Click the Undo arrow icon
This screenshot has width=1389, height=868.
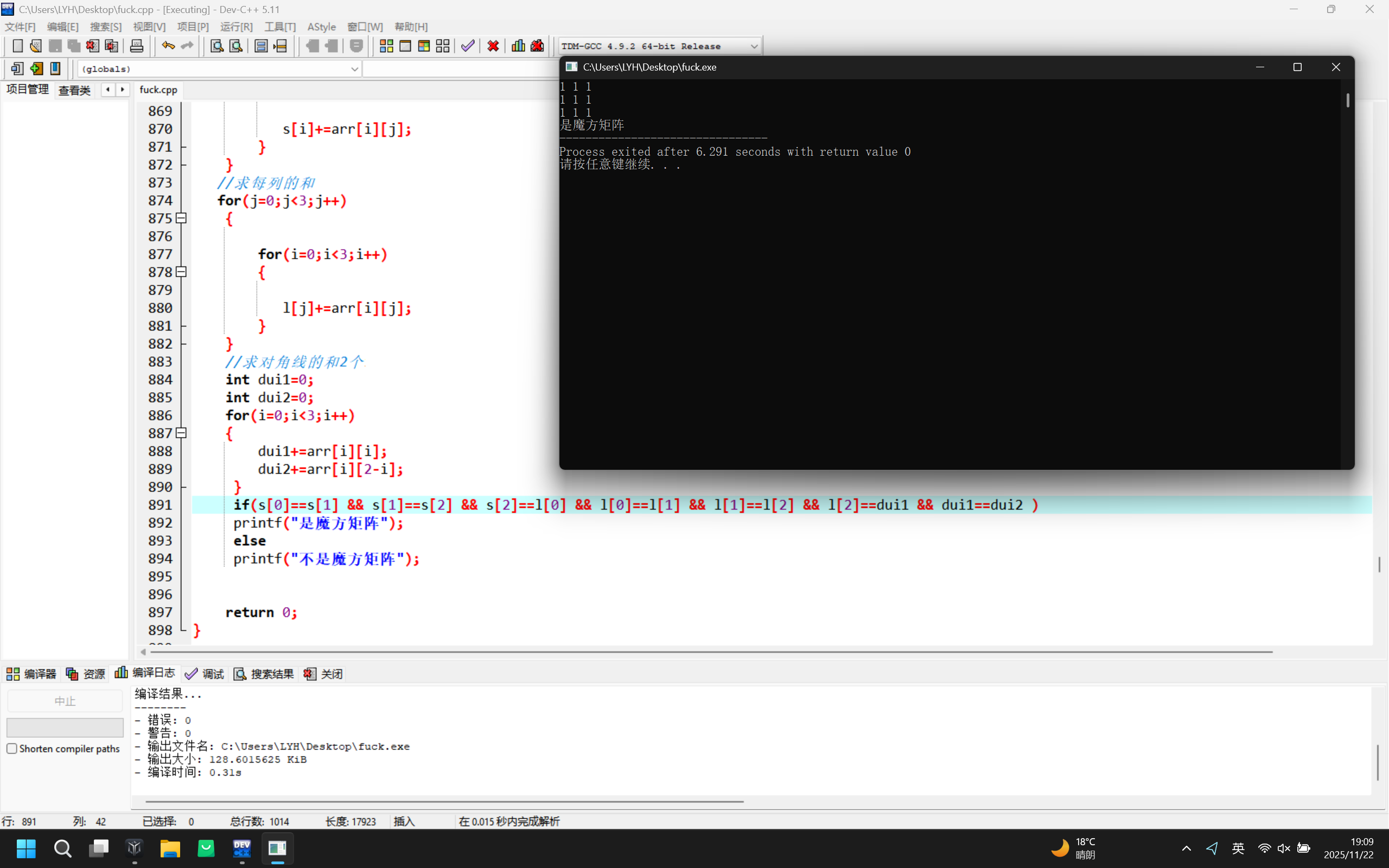click(168, 46)
